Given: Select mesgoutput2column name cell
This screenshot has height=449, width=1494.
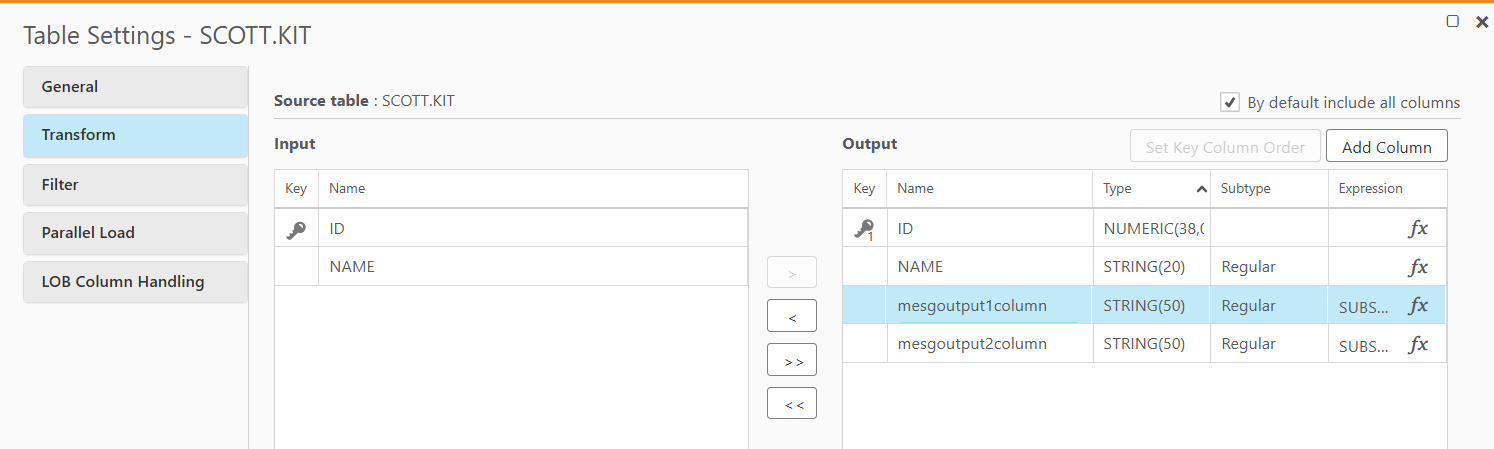Looking at the screenshot, I should 989,344.
